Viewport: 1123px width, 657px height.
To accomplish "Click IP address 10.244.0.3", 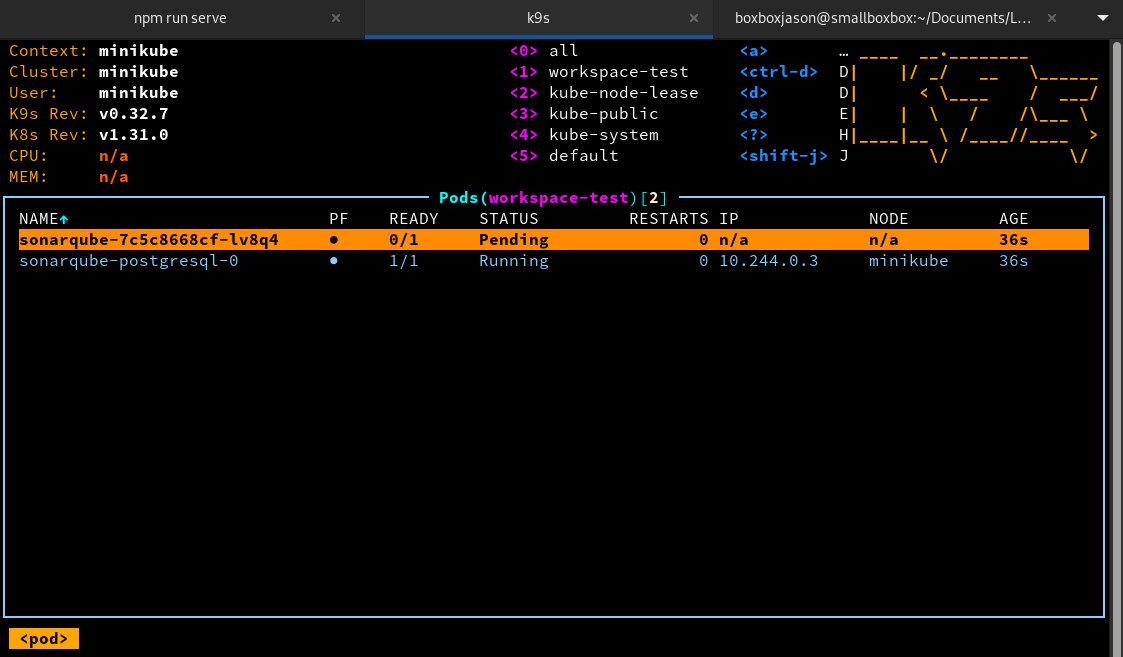I will pyautogui.click(x=768, y=261).
